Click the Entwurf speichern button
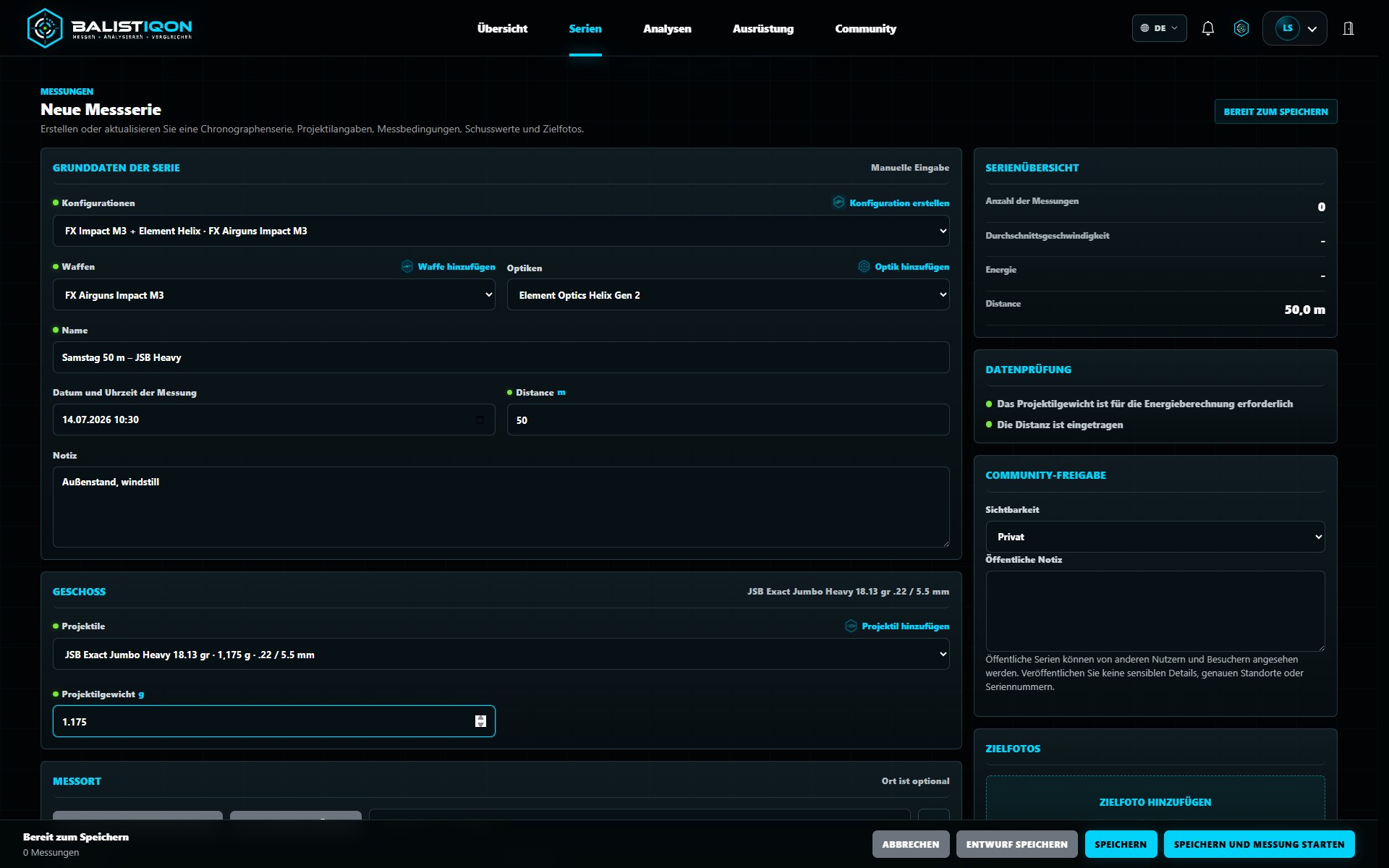The image size is (1389, 868). [1016, 844]
